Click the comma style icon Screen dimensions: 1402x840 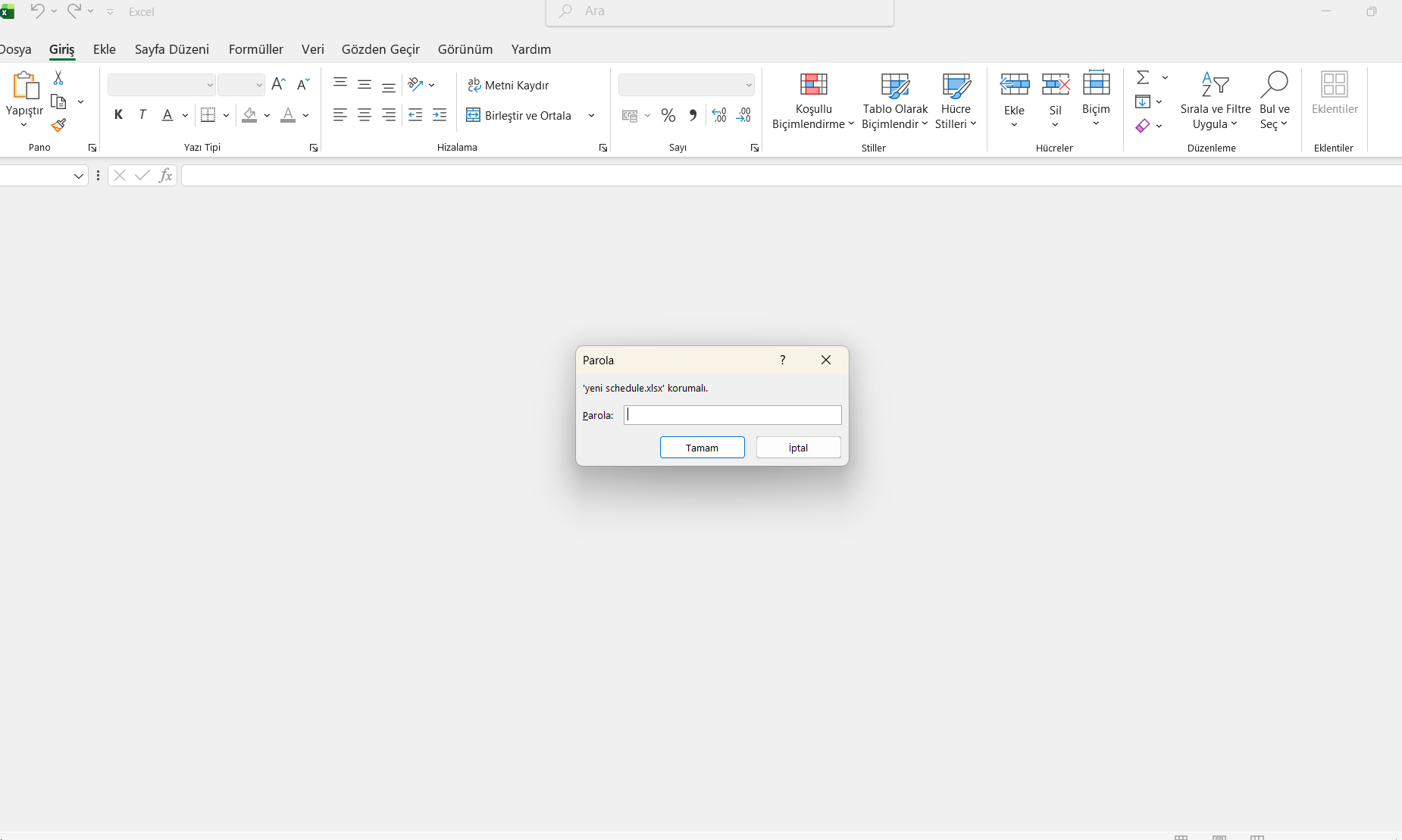(693, 115)
